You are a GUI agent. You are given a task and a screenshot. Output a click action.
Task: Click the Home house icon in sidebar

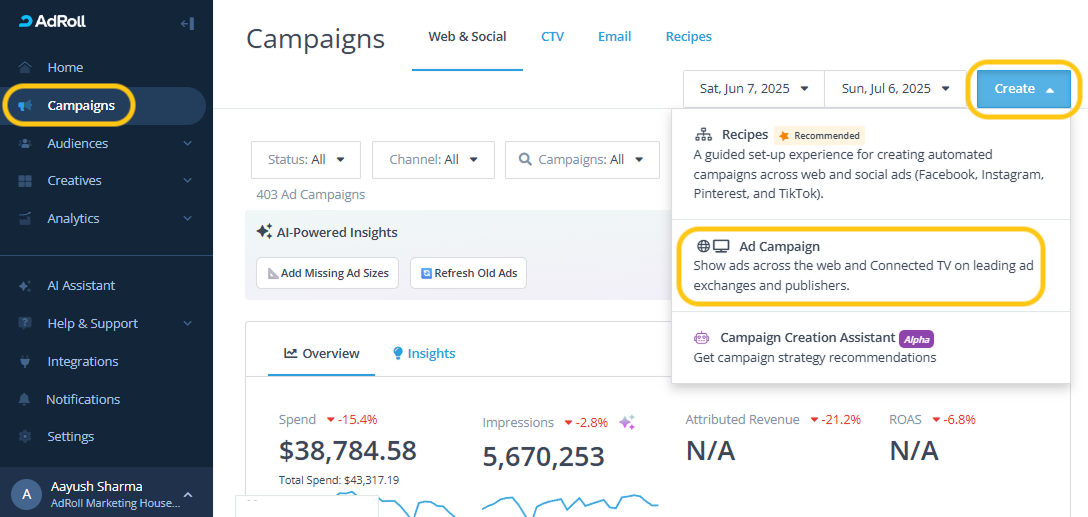[x=25, y=68]
